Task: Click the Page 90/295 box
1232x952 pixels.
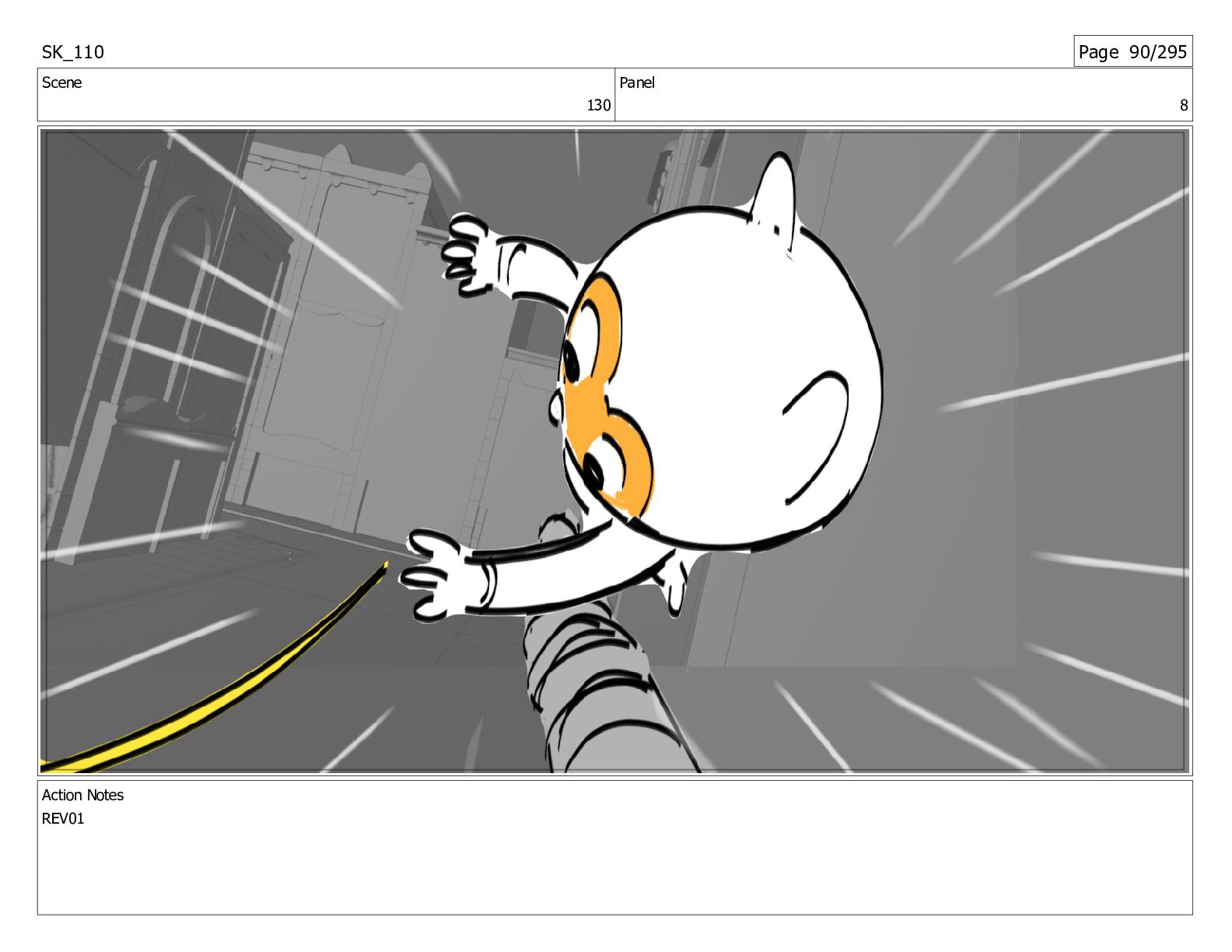Action: pyautogui.click(x=1132, y=51)
